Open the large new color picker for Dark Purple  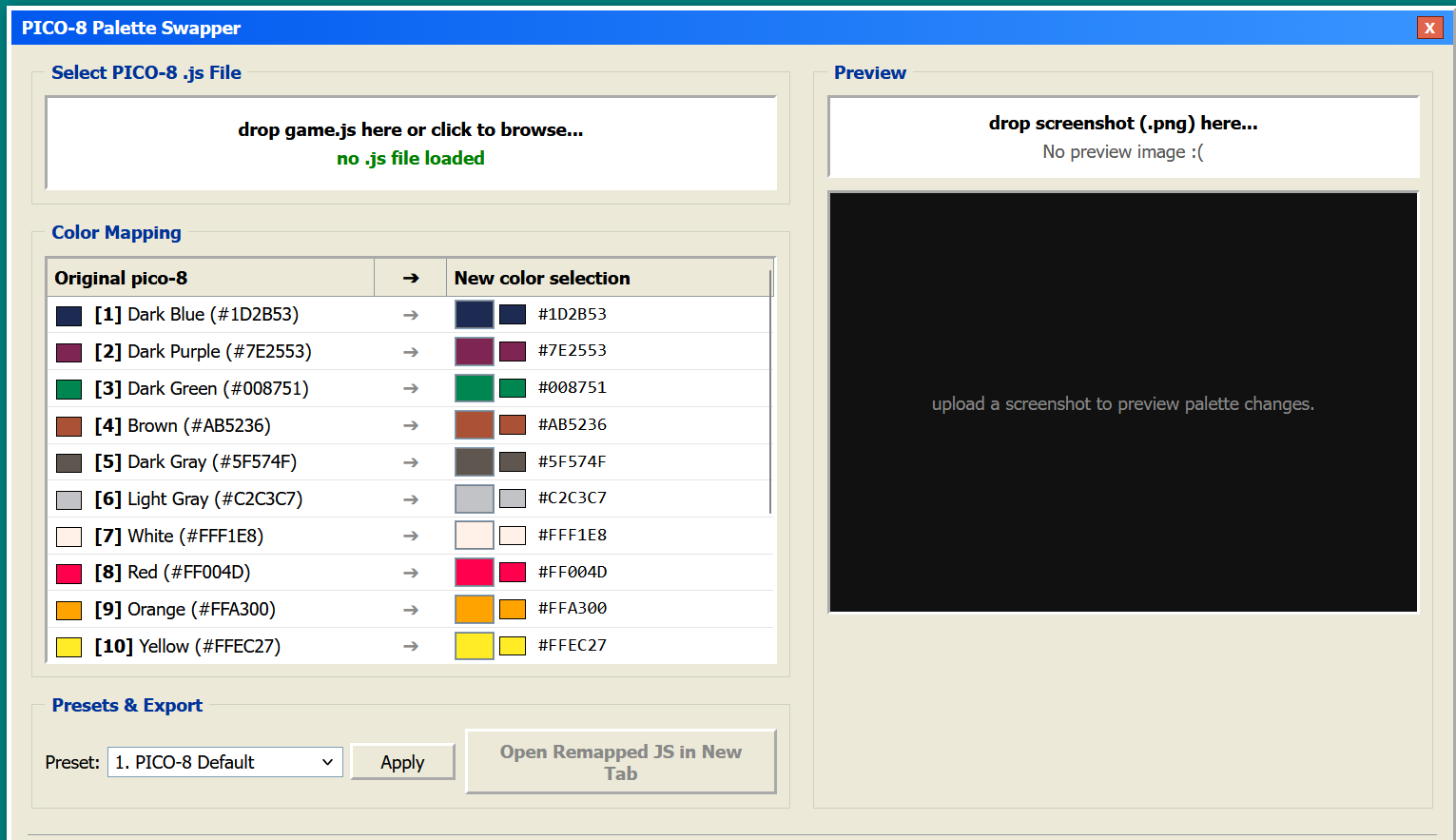click(x=475, y=351)
